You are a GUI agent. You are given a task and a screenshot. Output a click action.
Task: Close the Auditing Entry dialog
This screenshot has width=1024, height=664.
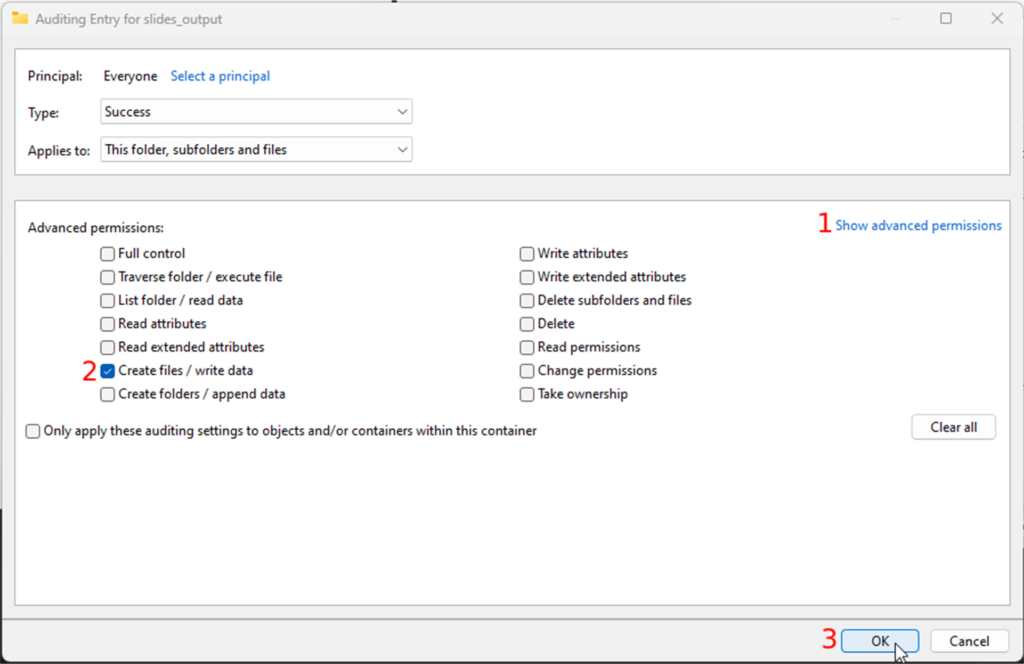click(x=997, y=18)
